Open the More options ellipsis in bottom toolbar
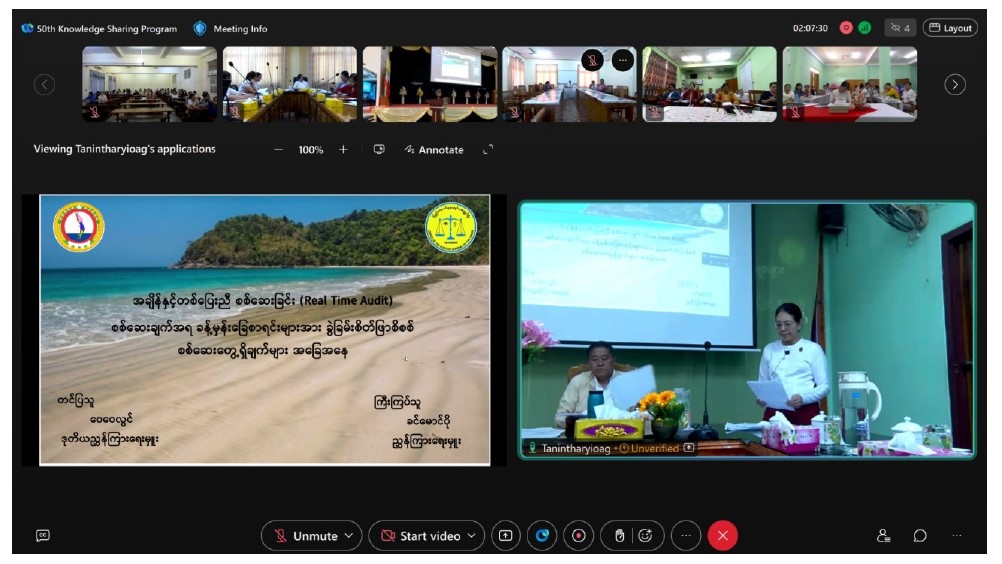 [685, 536]
